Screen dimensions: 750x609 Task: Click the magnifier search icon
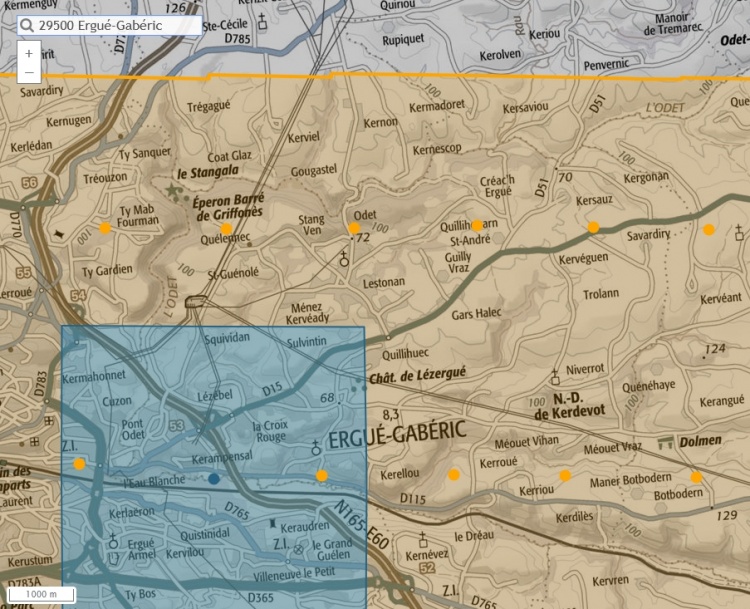(x=28, y=25)
